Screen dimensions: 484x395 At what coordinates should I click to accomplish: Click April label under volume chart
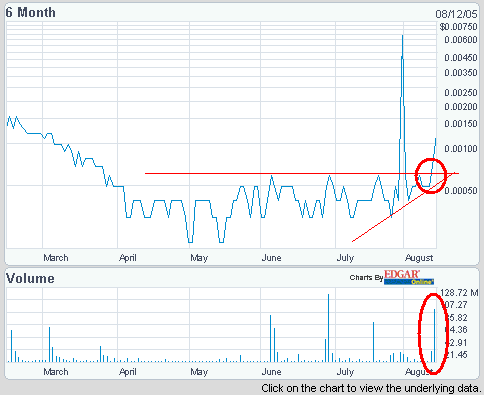tap(128, 372)
